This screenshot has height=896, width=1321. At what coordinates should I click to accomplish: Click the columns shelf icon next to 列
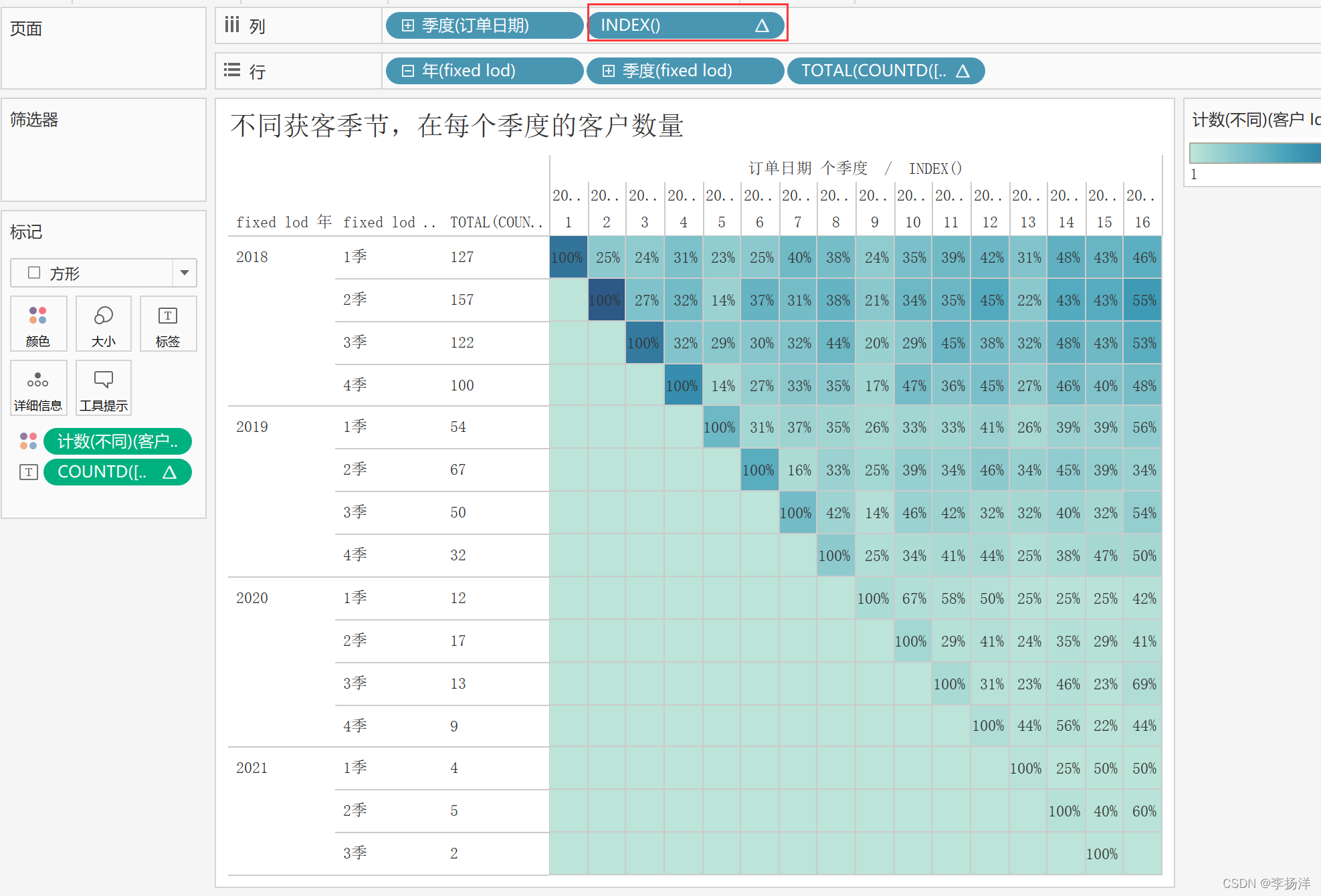(x=231, y=25)
